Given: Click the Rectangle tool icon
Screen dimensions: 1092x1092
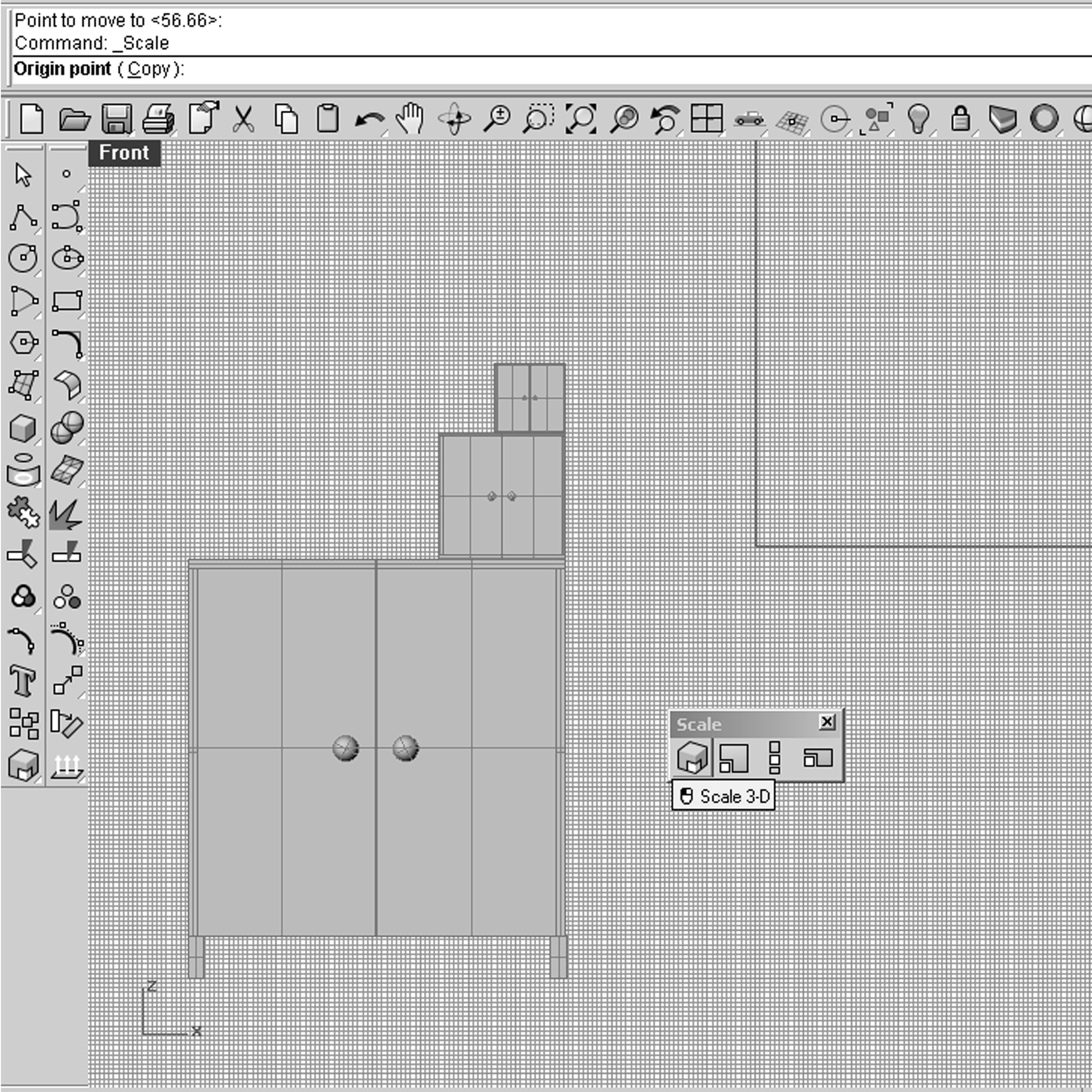Looking at the screenshot, I should [x=67, y=301].
